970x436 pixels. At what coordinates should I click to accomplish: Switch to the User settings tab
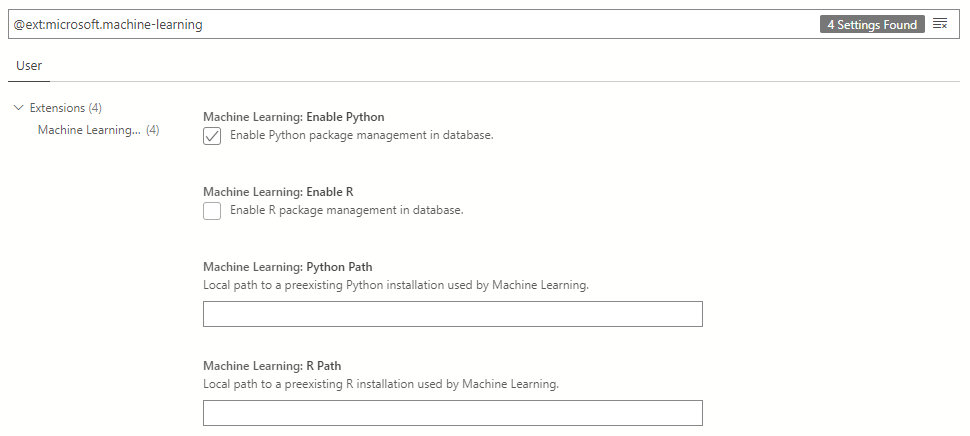tap(29, 66)
